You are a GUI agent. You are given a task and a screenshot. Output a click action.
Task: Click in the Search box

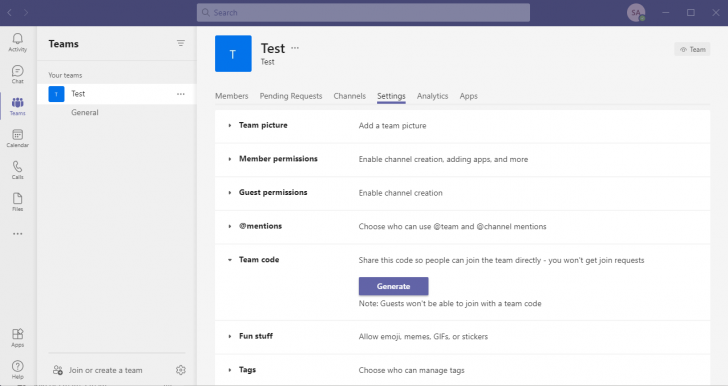click(x=363, y=13)
